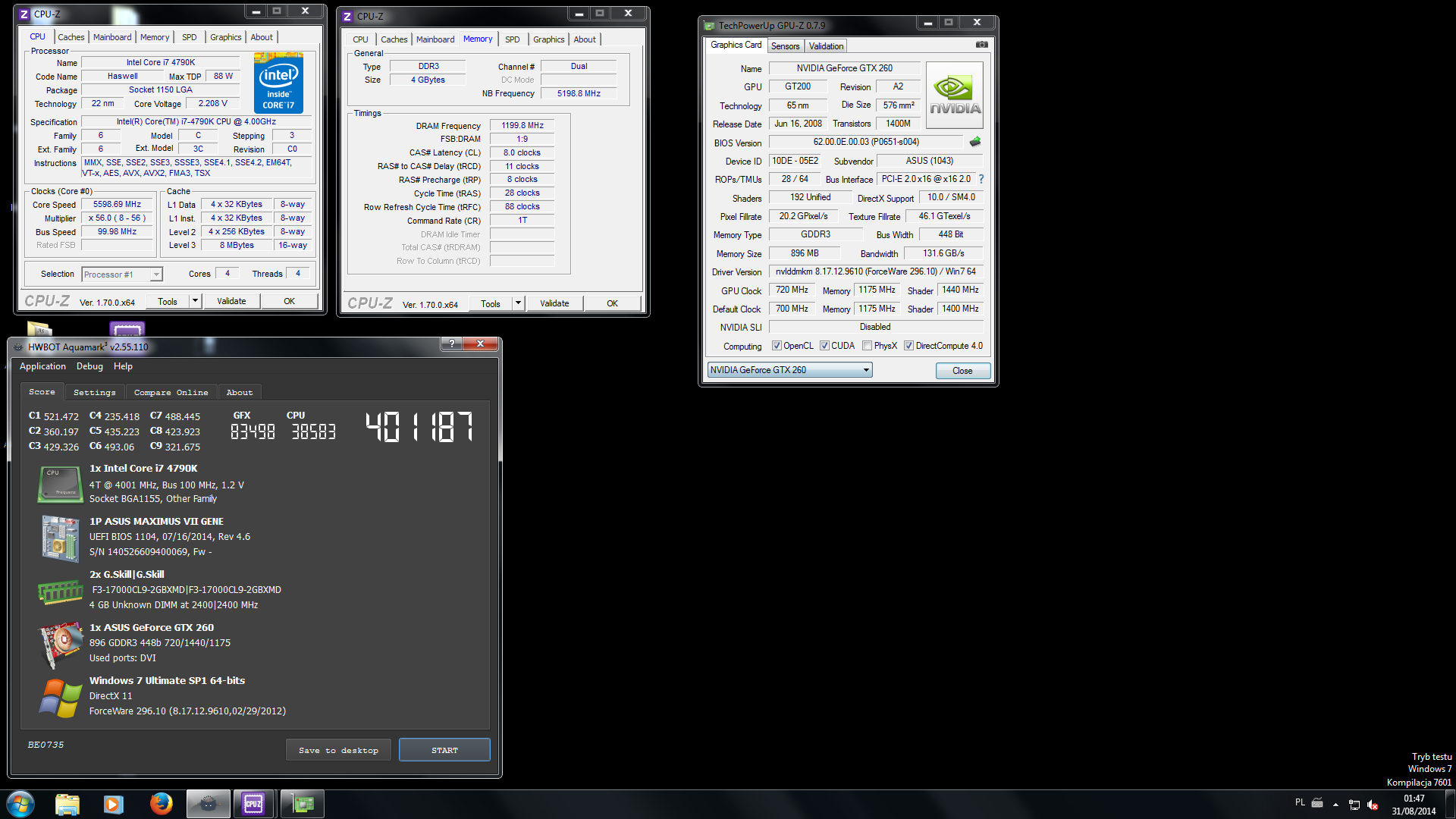Switch to HWBOT Aquamark taskbar icon
Viewport: 1456px width, 819px height.
coord(208,804)
